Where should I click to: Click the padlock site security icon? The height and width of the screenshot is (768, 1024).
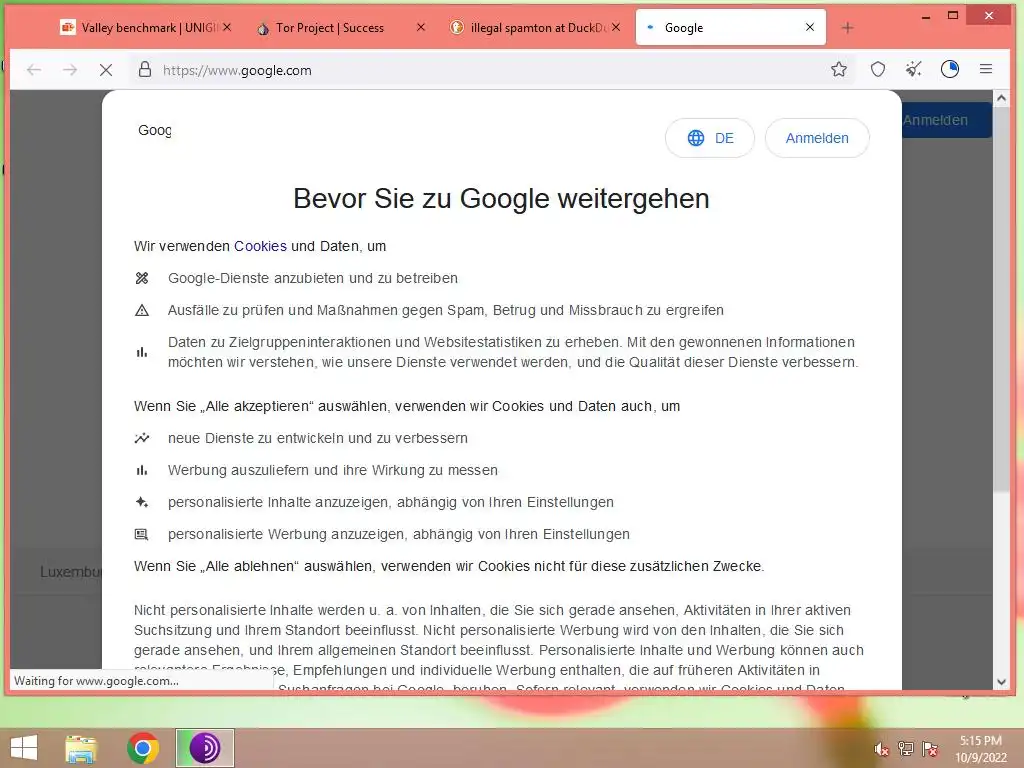(145, 70)
